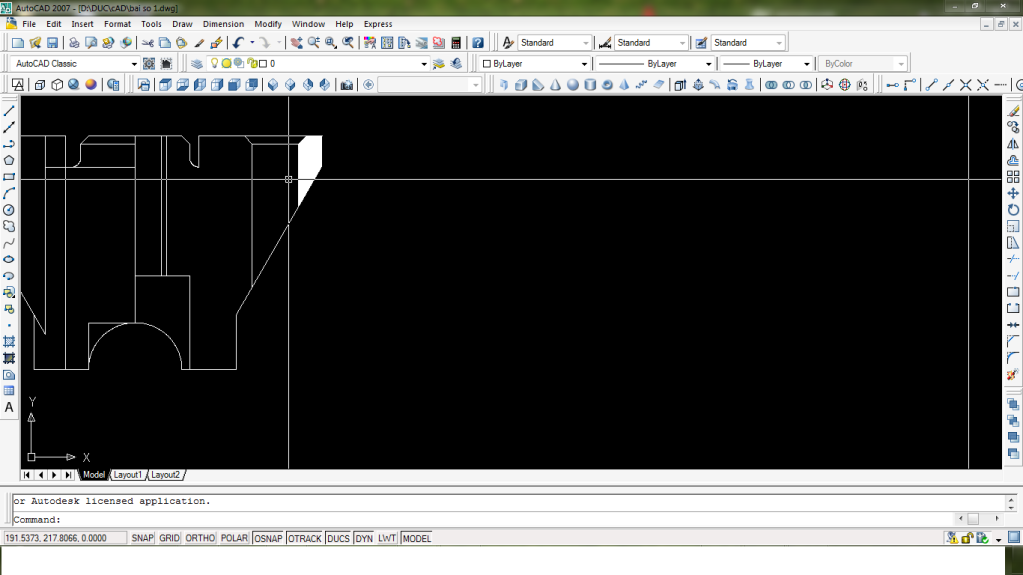This screenshot has height=575, width=1023.
Task: Open the Format menu
Action: (x=117, y=23)
